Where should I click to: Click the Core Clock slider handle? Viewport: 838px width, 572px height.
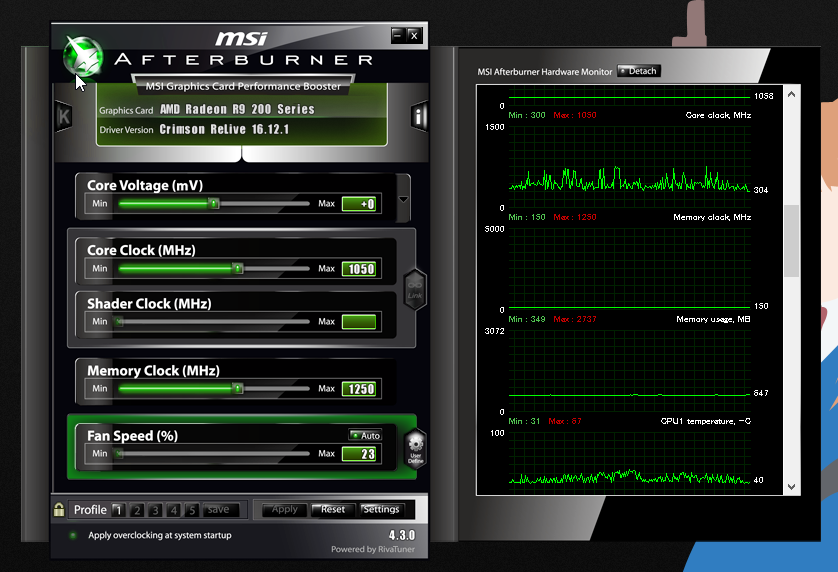click(238, 268)
